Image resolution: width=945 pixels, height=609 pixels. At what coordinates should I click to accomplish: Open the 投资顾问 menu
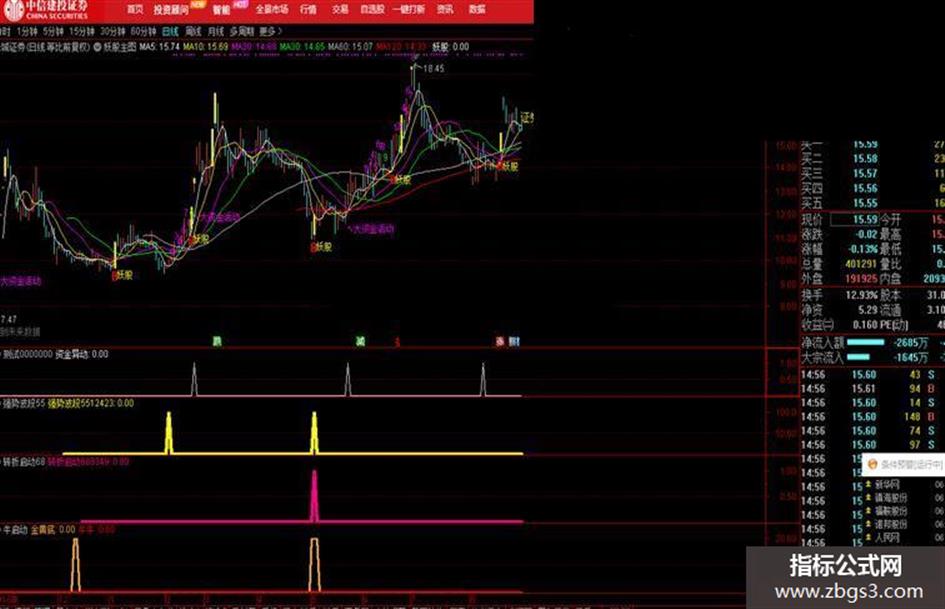171,10
